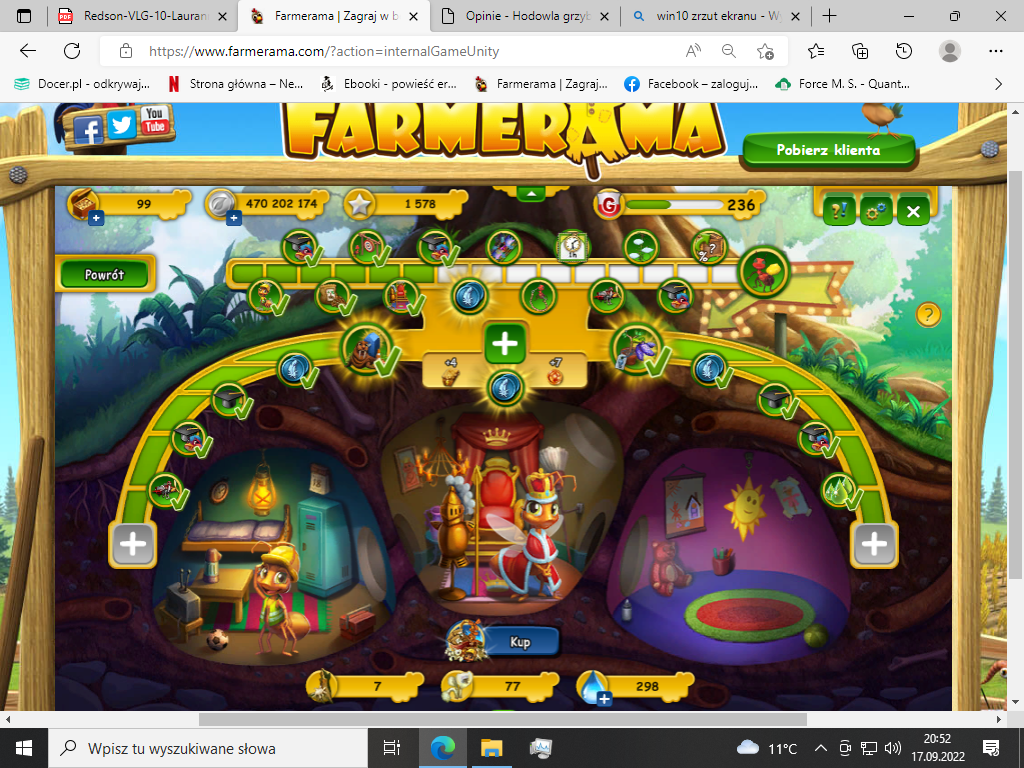Viewport: 1024px width, 768px height.
Task: Close the ant hill window with X
Action: coord(913,211)
